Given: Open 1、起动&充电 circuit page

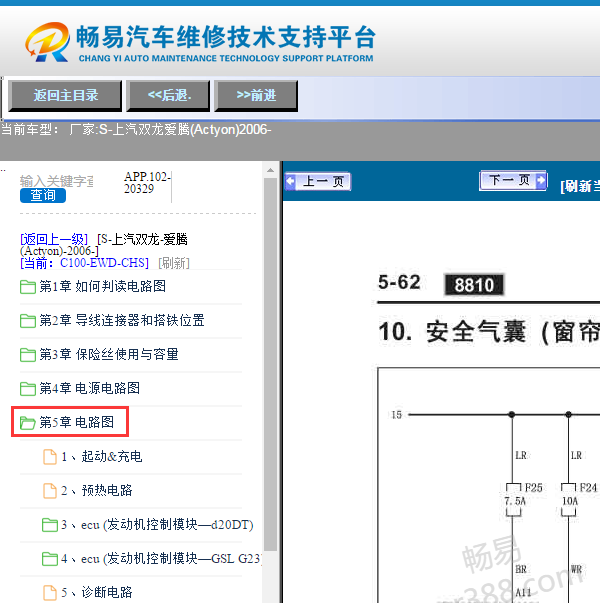Looking at the screenshot, I should point(102,456).
